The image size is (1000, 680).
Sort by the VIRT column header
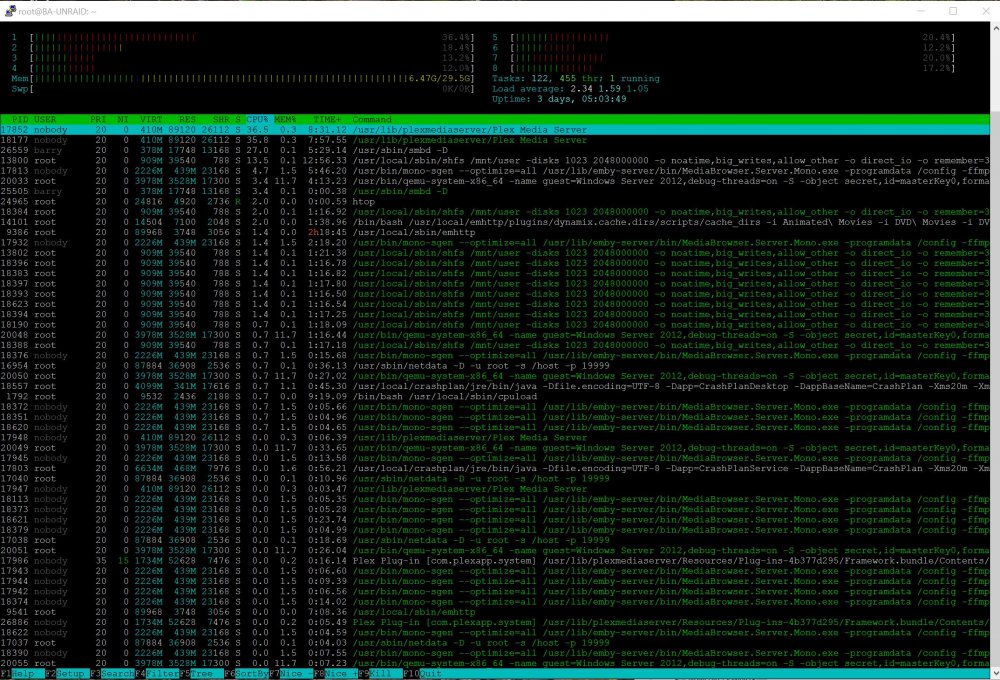point(151,119)
